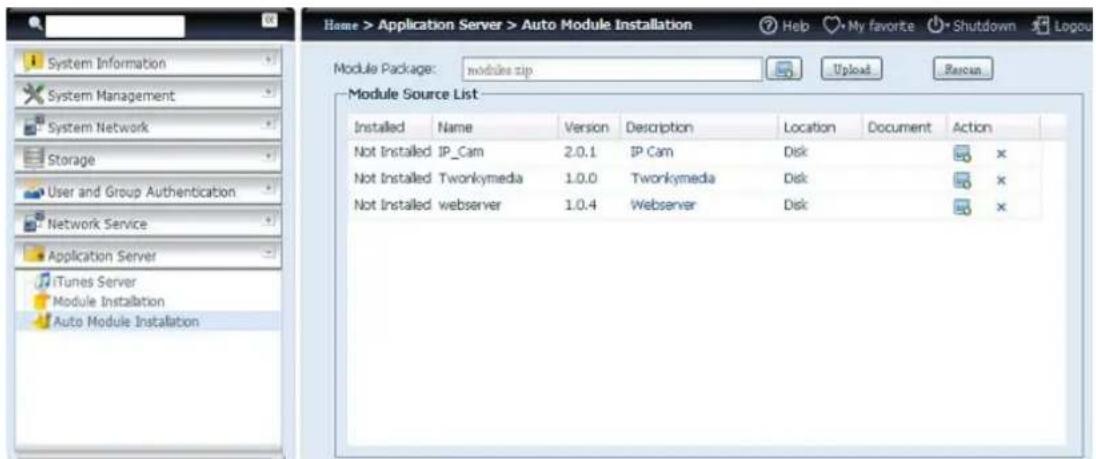Expand the System Management section arrow
This screenshot has height=459, width=1096.
(270, 94)
